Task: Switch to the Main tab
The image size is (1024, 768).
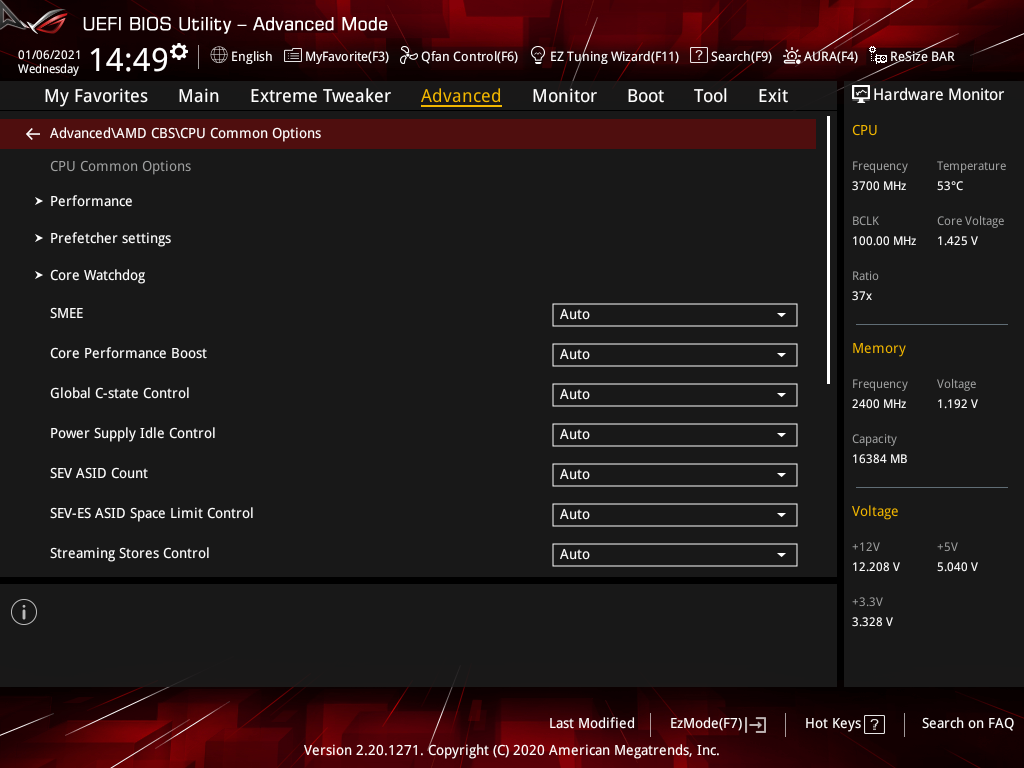Action: (x=199, y=96)
